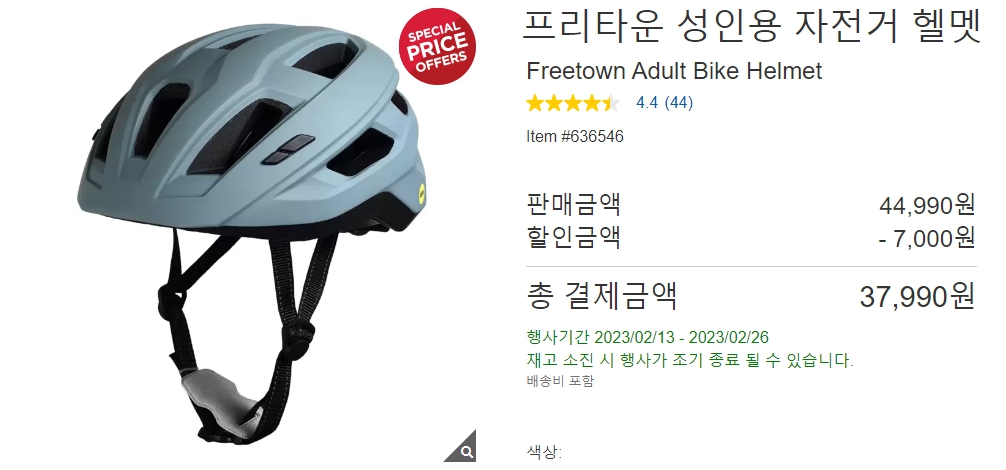Click the 할인금액 discount label

(x=574, y=237)
